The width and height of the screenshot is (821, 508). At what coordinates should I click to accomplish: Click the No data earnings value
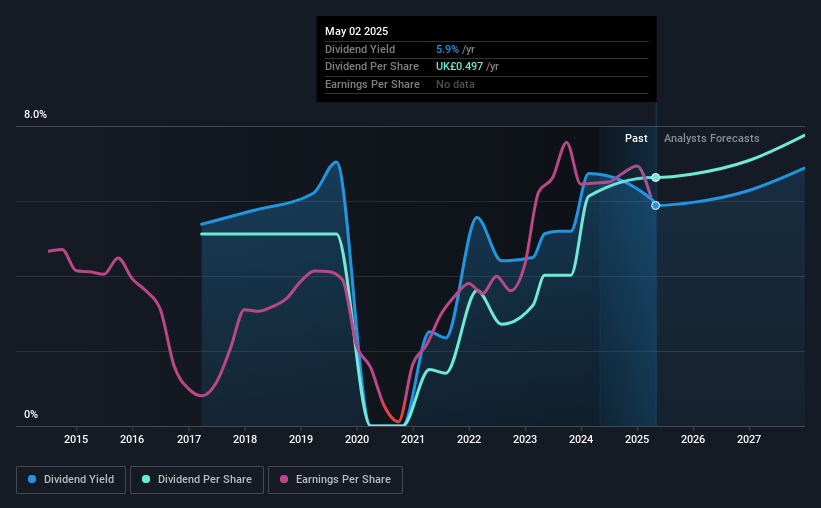coord(456,84)
